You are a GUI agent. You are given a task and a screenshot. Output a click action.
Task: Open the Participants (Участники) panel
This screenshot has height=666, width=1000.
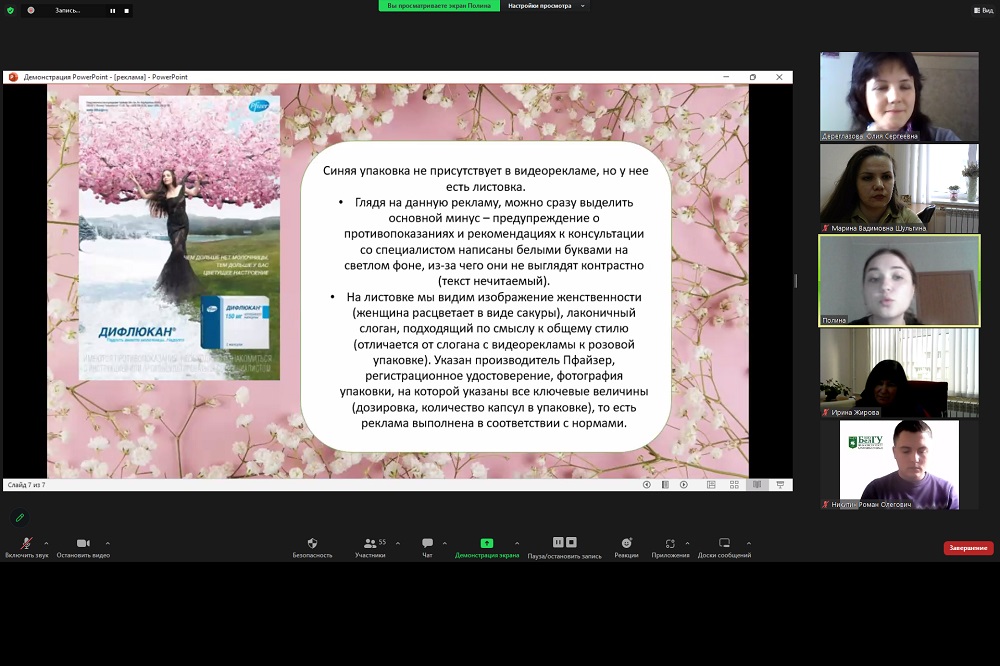click(x=369, y=543)
